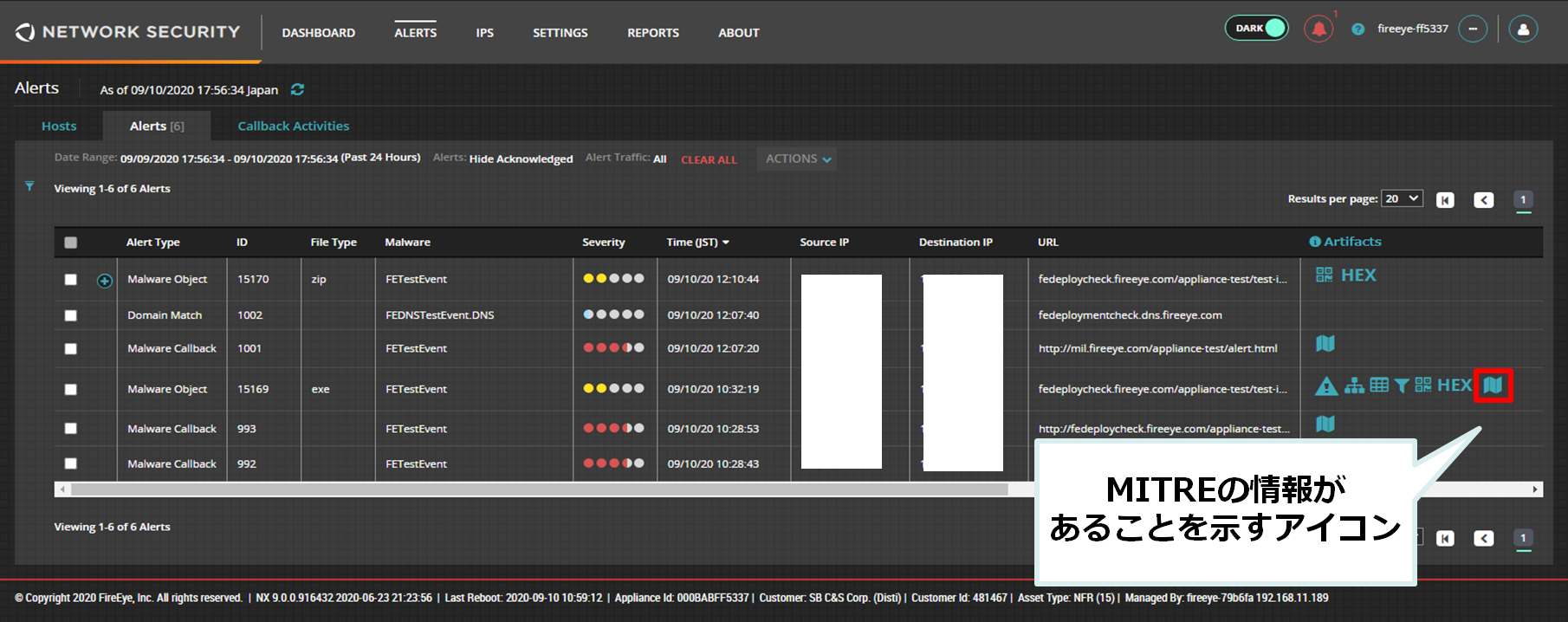Go to previous page using bottom pager
Screen dimensions: 1568x622
tap(1484, 538)
